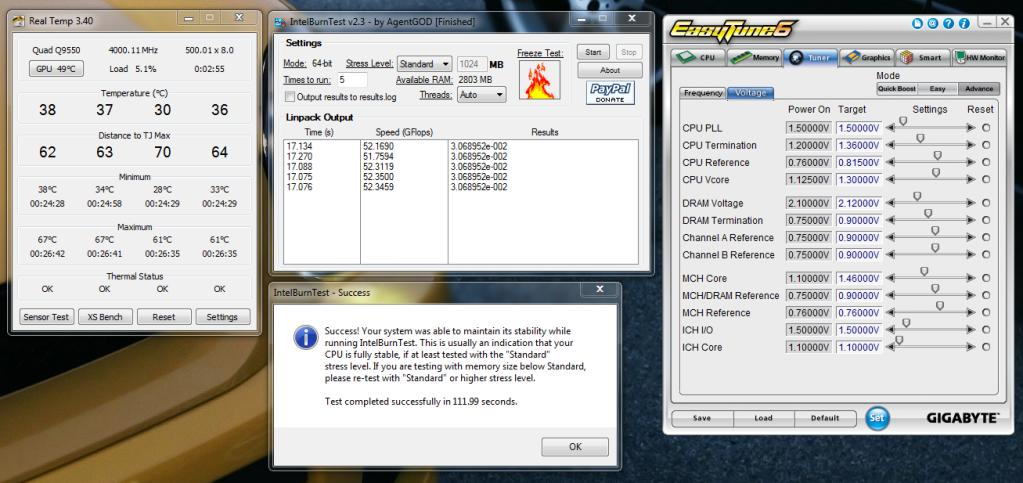Click left arrow of CPU Reference slider
This screenshot has height=483, width=1023.
[890, 163]
